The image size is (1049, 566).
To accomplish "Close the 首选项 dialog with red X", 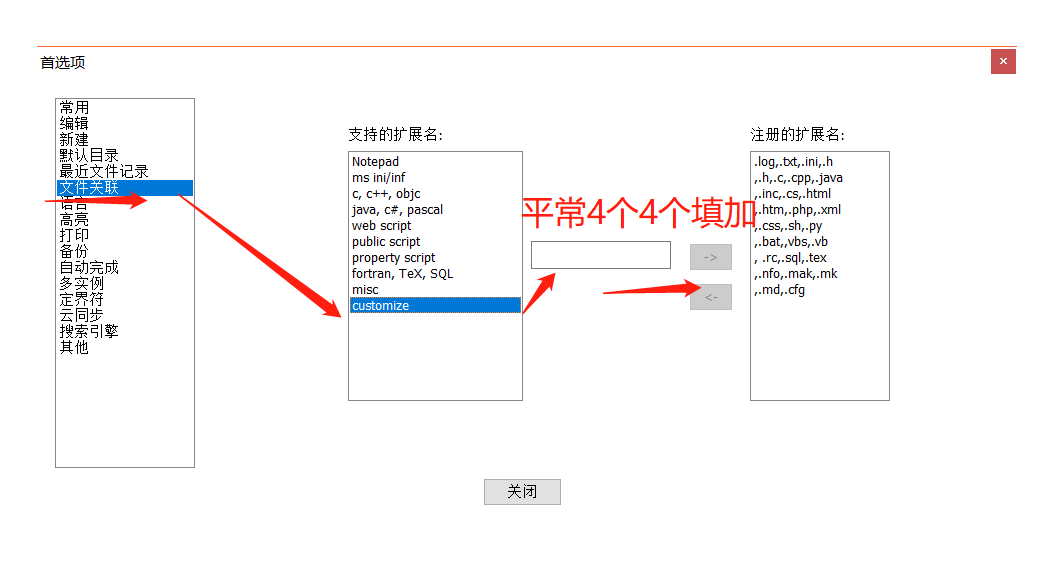I will coord(1003,62).
